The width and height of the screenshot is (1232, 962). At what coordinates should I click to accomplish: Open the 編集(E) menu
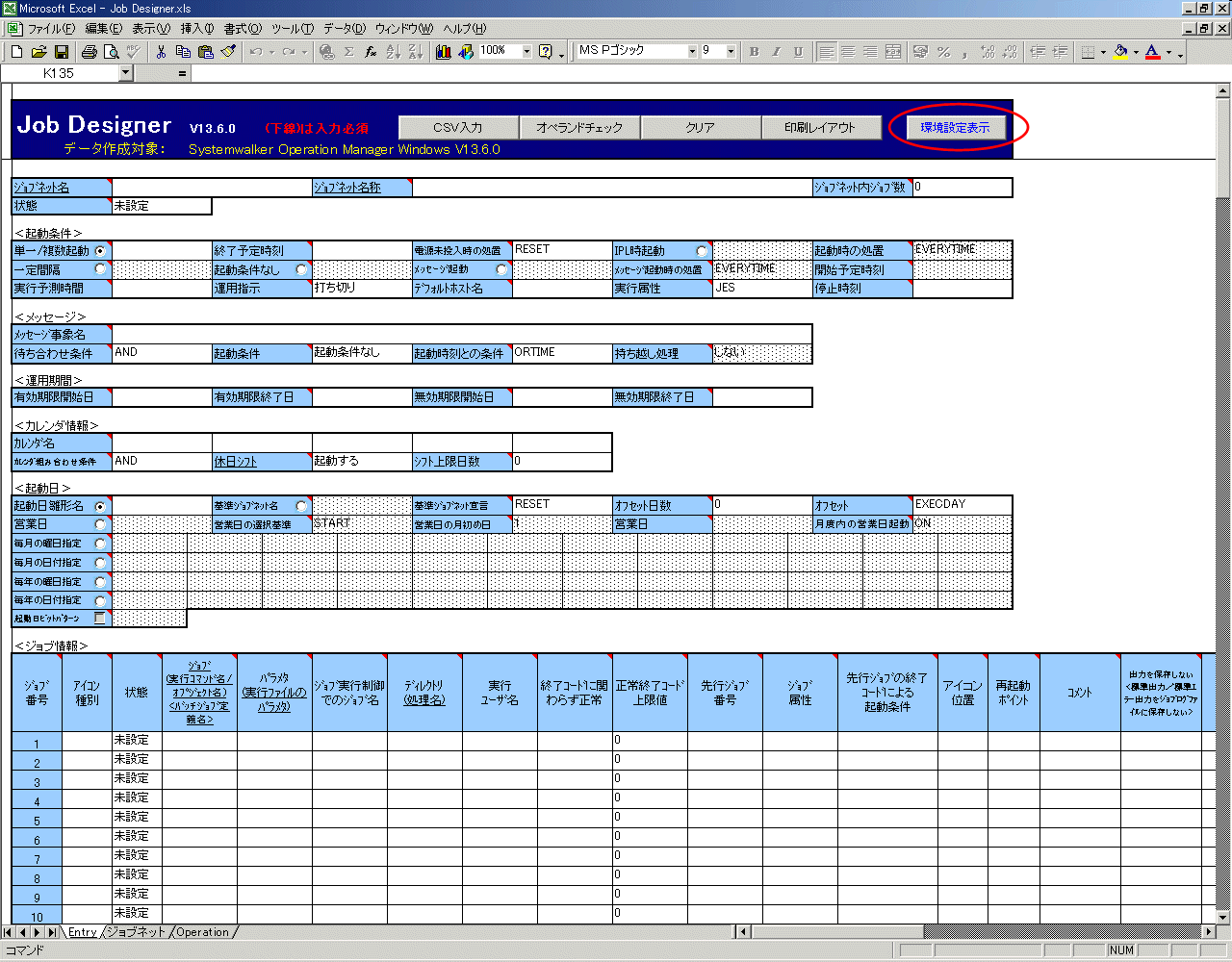pyautogui.click(x=105, y=29)
